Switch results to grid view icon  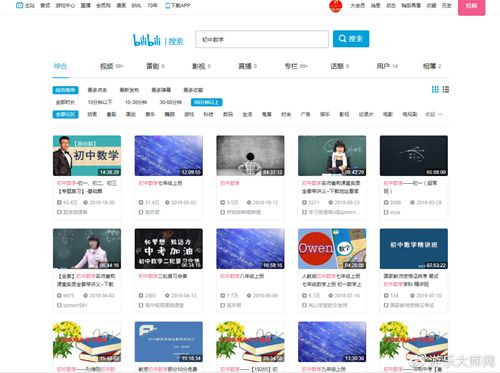coord(435,89)
